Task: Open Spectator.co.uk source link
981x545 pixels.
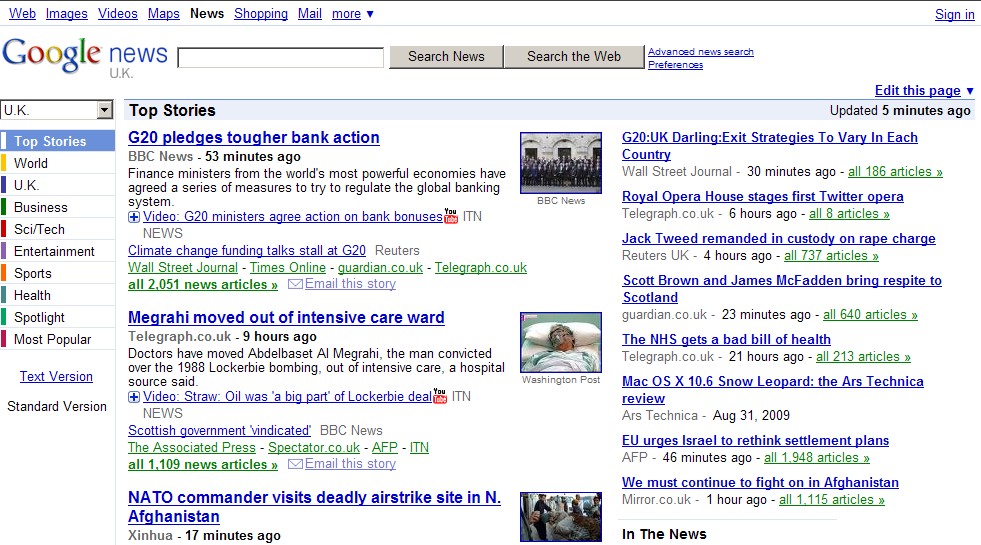Action: 314,447
